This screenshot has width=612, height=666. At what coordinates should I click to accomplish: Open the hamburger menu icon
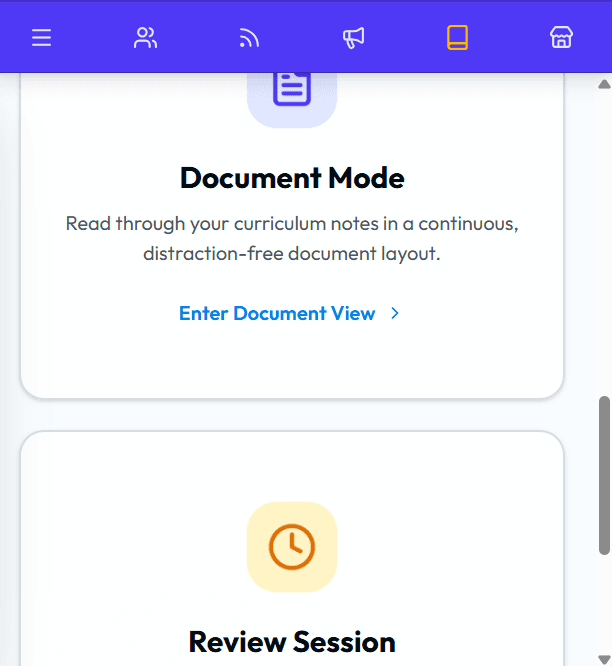point(42,38)
